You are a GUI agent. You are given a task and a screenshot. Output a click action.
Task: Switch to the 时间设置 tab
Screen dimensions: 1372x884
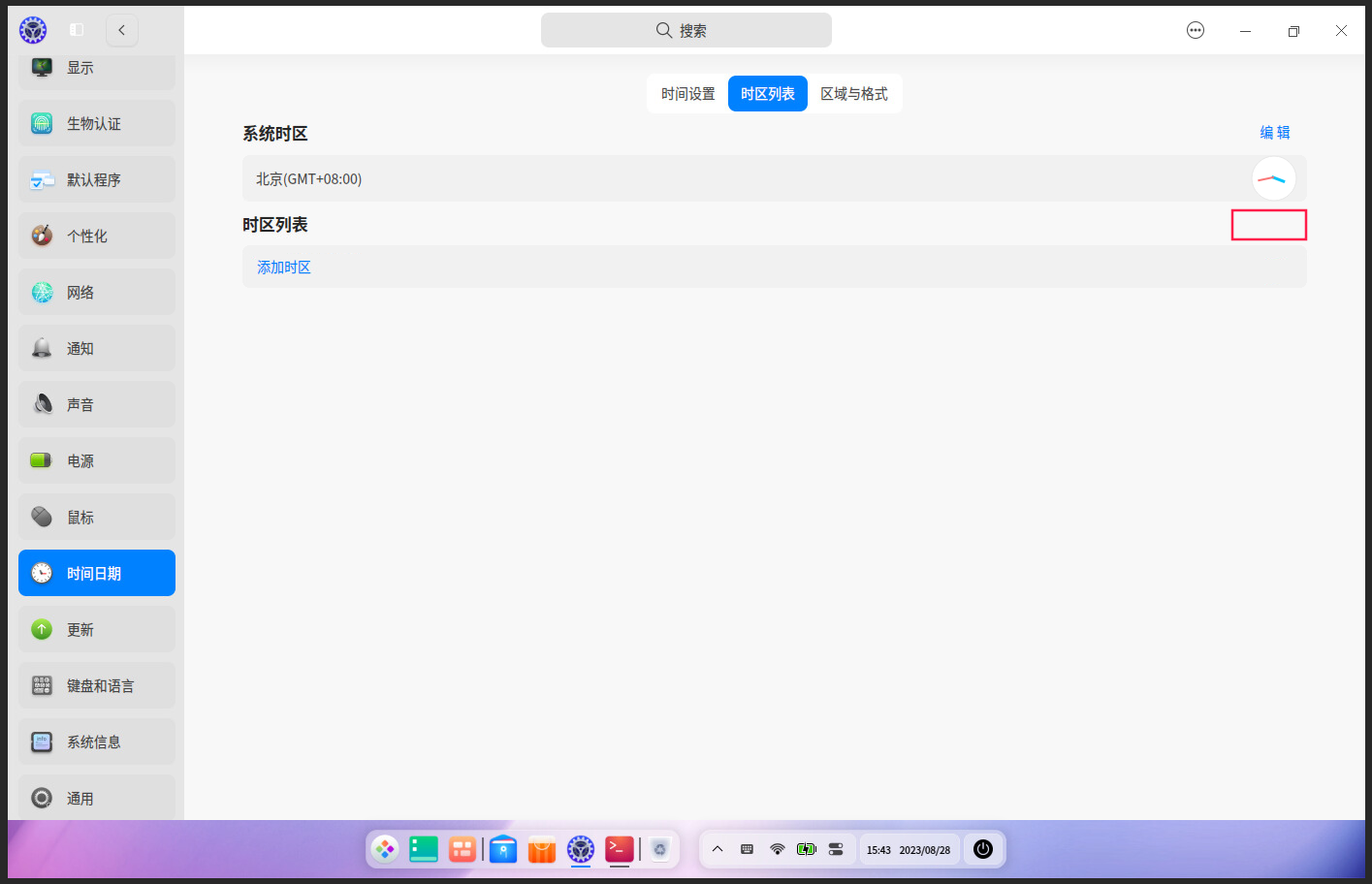pos(687,93)
